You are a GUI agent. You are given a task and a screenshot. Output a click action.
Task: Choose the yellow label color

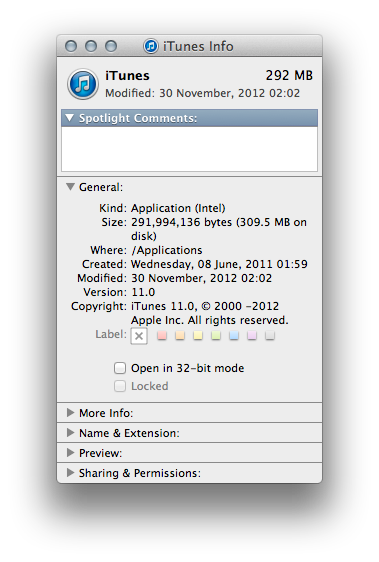point(198,335)
